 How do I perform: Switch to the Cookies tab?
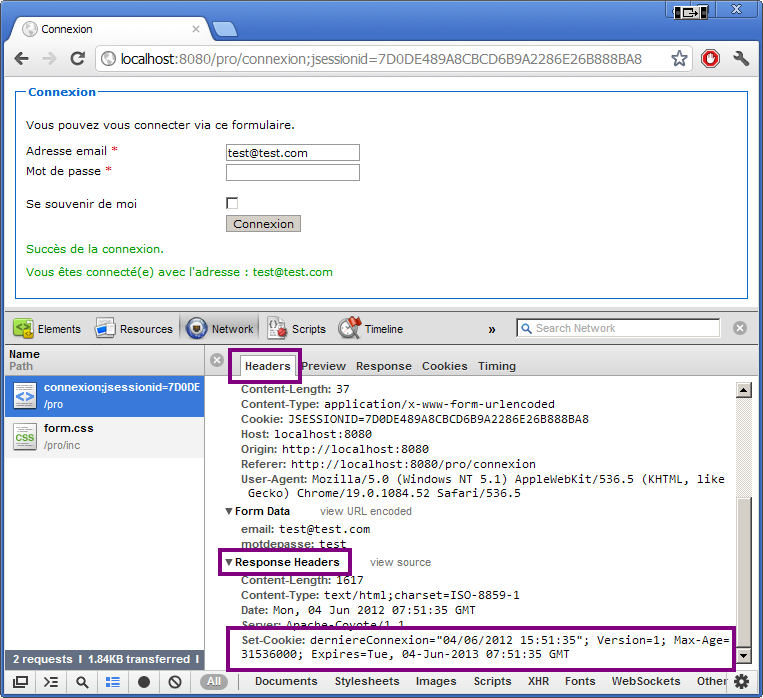(x=444, y=366)
